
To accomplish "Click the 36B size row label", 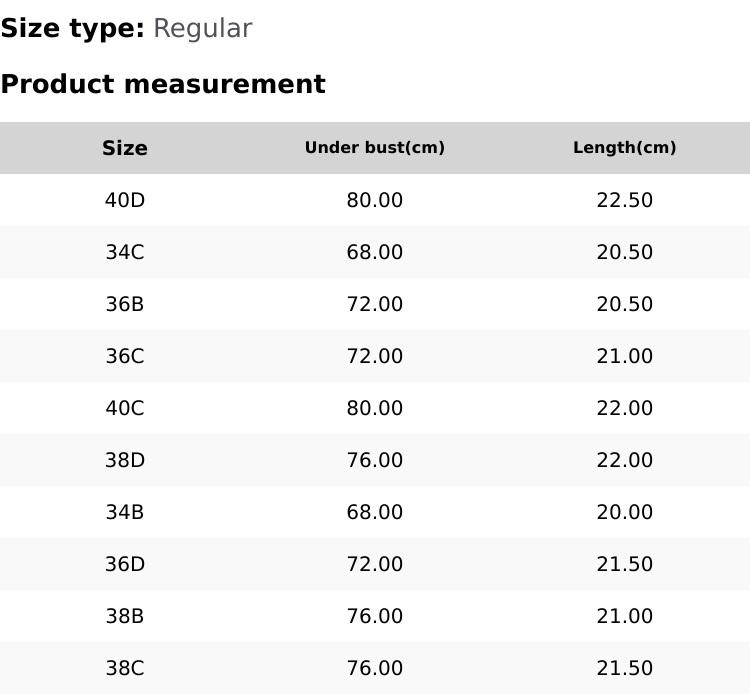I will [125, 304].
